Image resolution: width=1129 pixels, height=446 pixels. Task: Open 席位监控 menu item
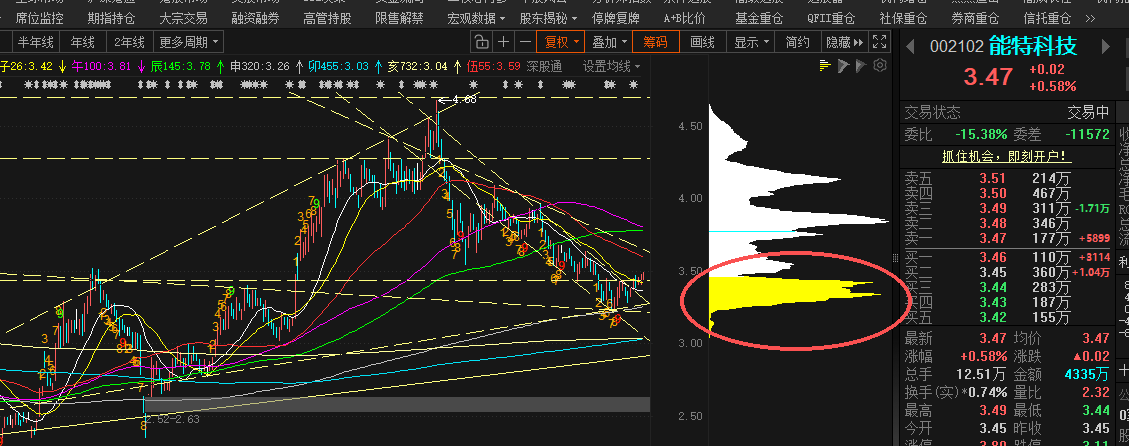tap(39, 18)
